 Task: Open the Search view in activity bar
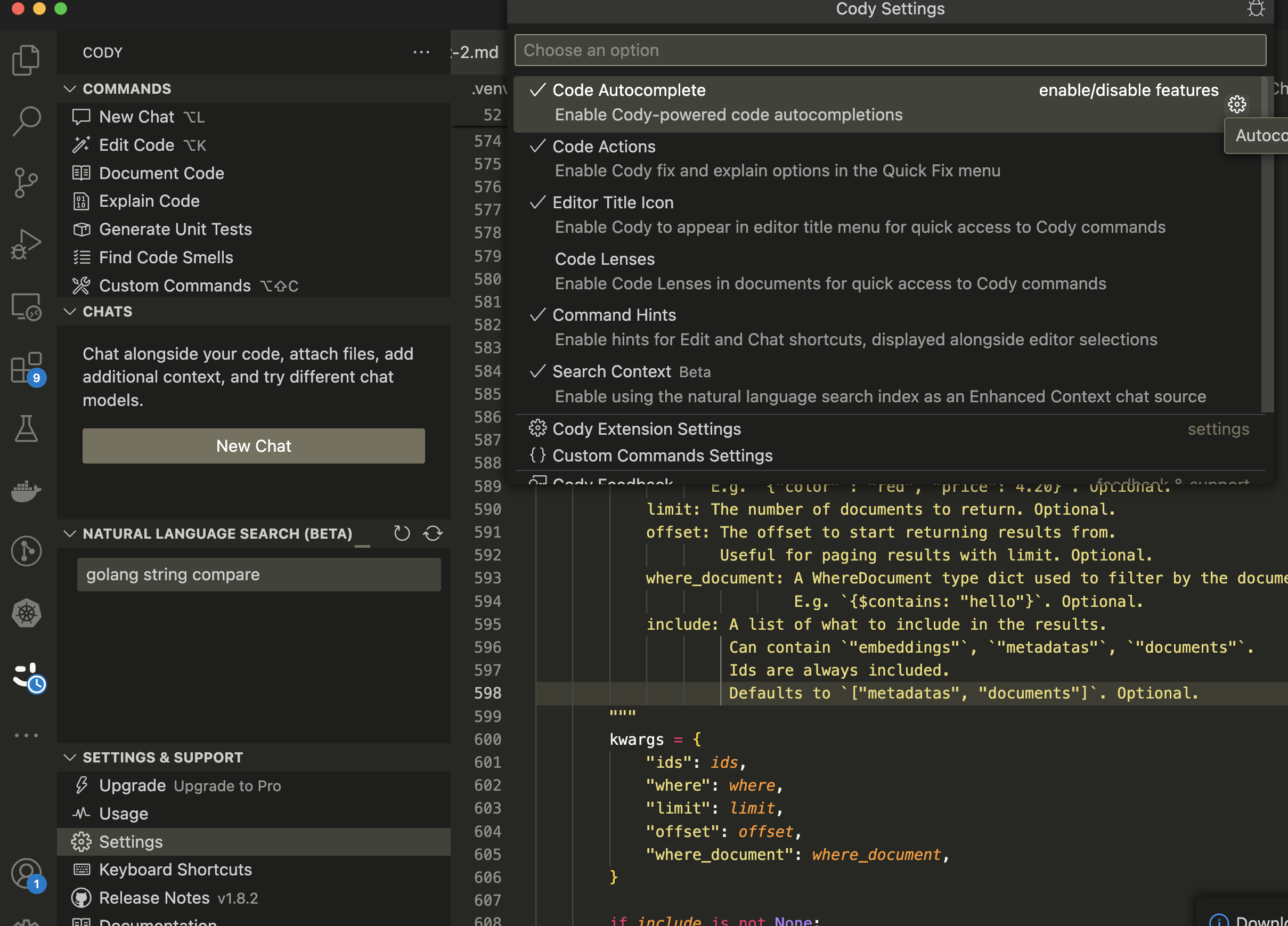coord(26,121)
